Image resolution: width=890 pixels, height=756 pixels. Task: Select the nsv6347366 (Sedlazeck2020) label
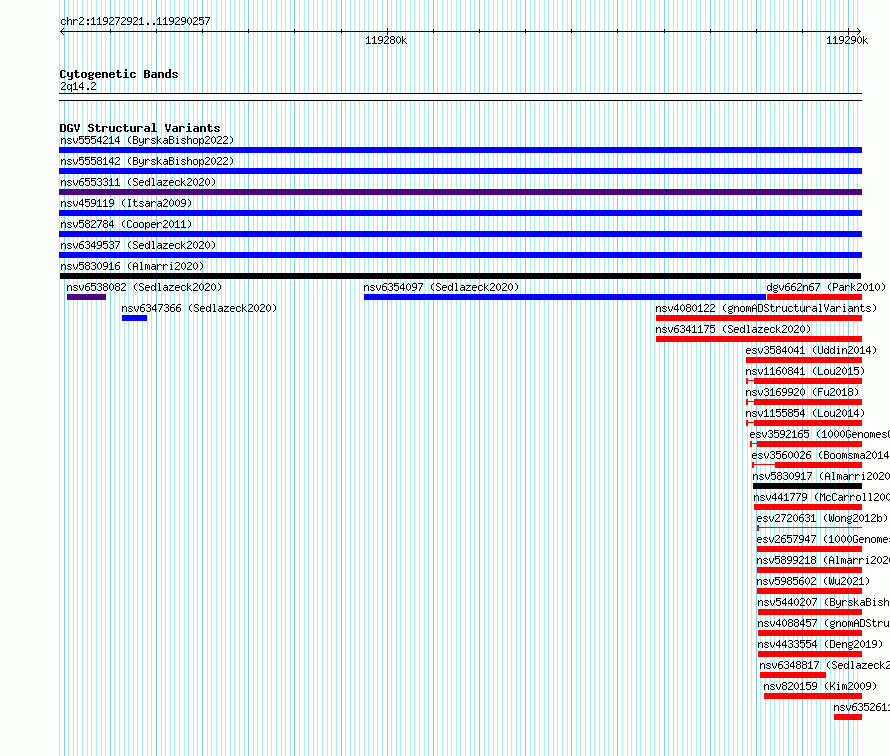coord(199,308)
